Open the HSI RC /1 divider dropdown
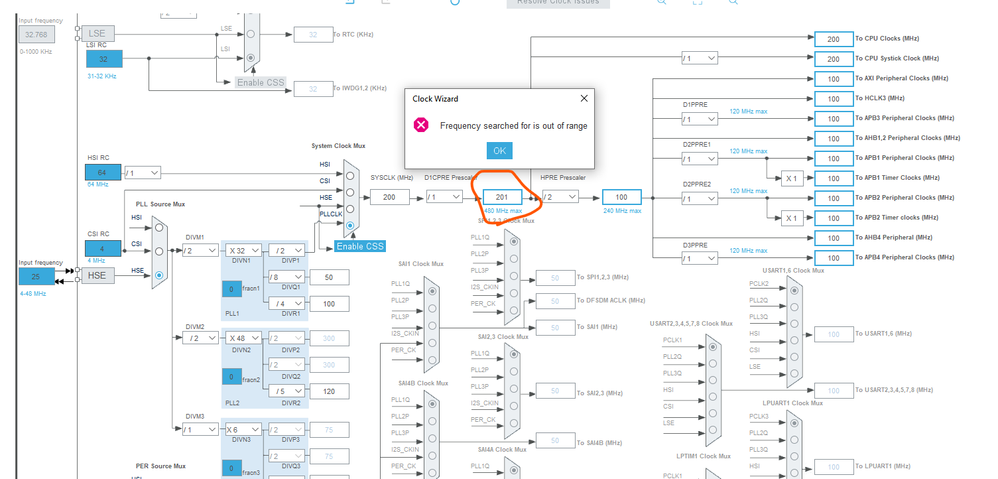 pos(143,172)
